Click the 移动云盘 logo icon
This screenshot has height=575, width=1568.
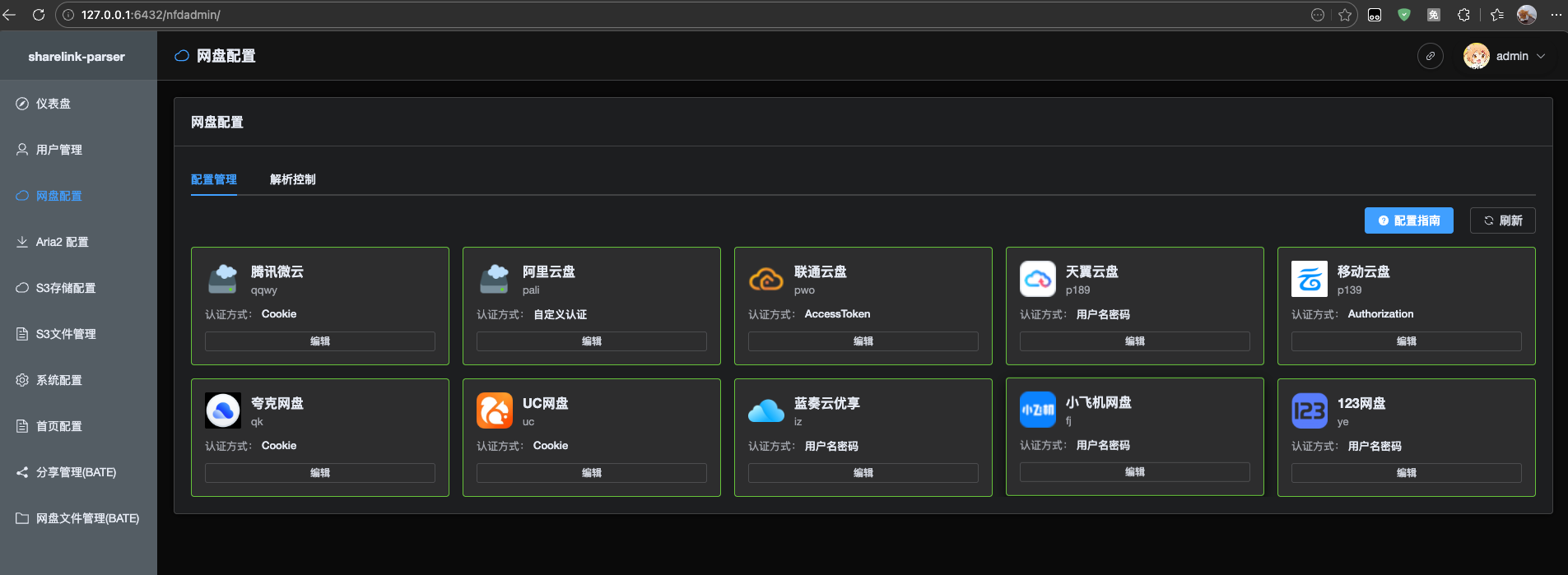point(1309,279)
